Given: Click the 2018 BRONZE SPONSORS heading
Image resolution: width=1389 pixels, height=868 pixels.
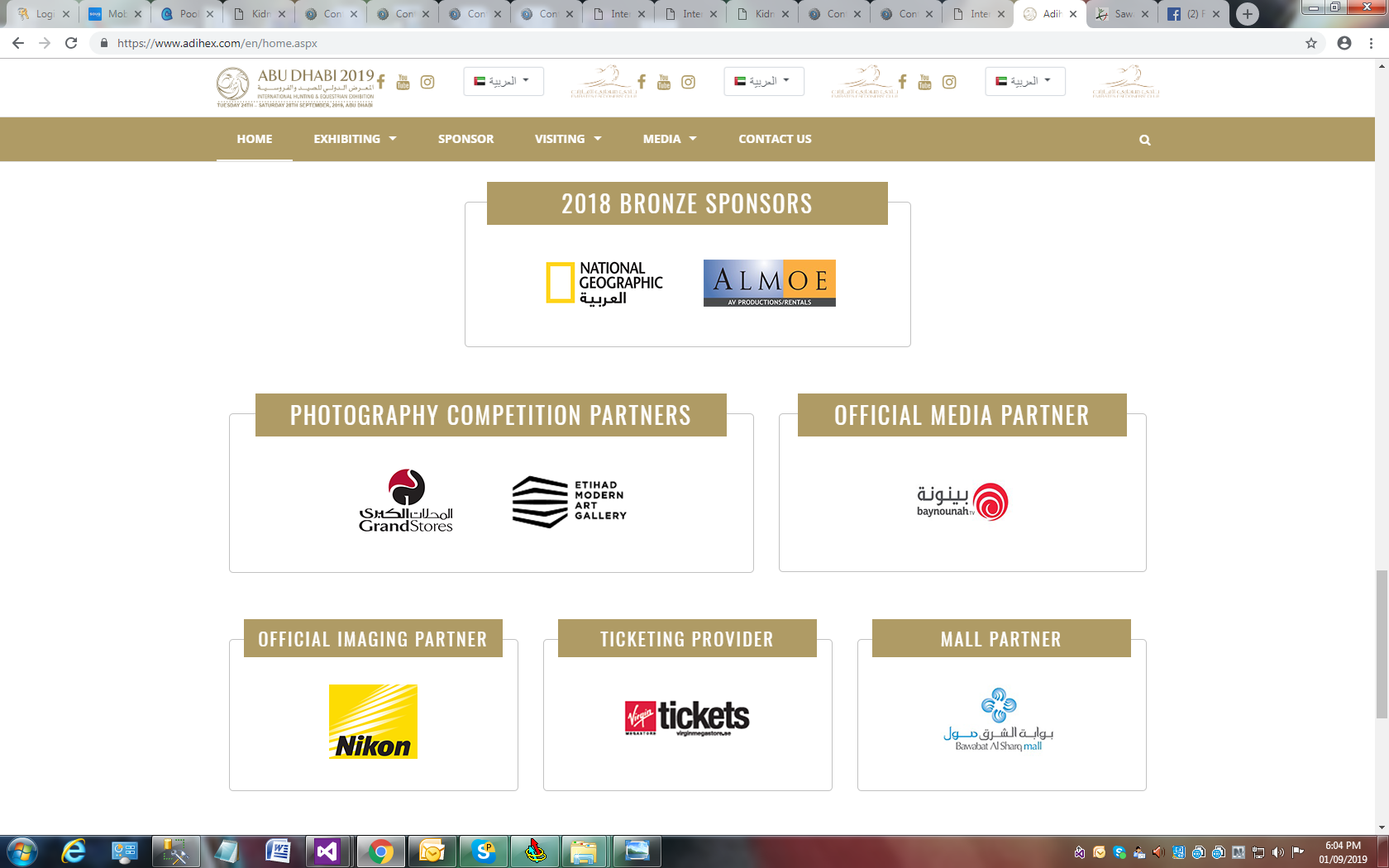Looking at the screenshot, I should coord(687,203).
